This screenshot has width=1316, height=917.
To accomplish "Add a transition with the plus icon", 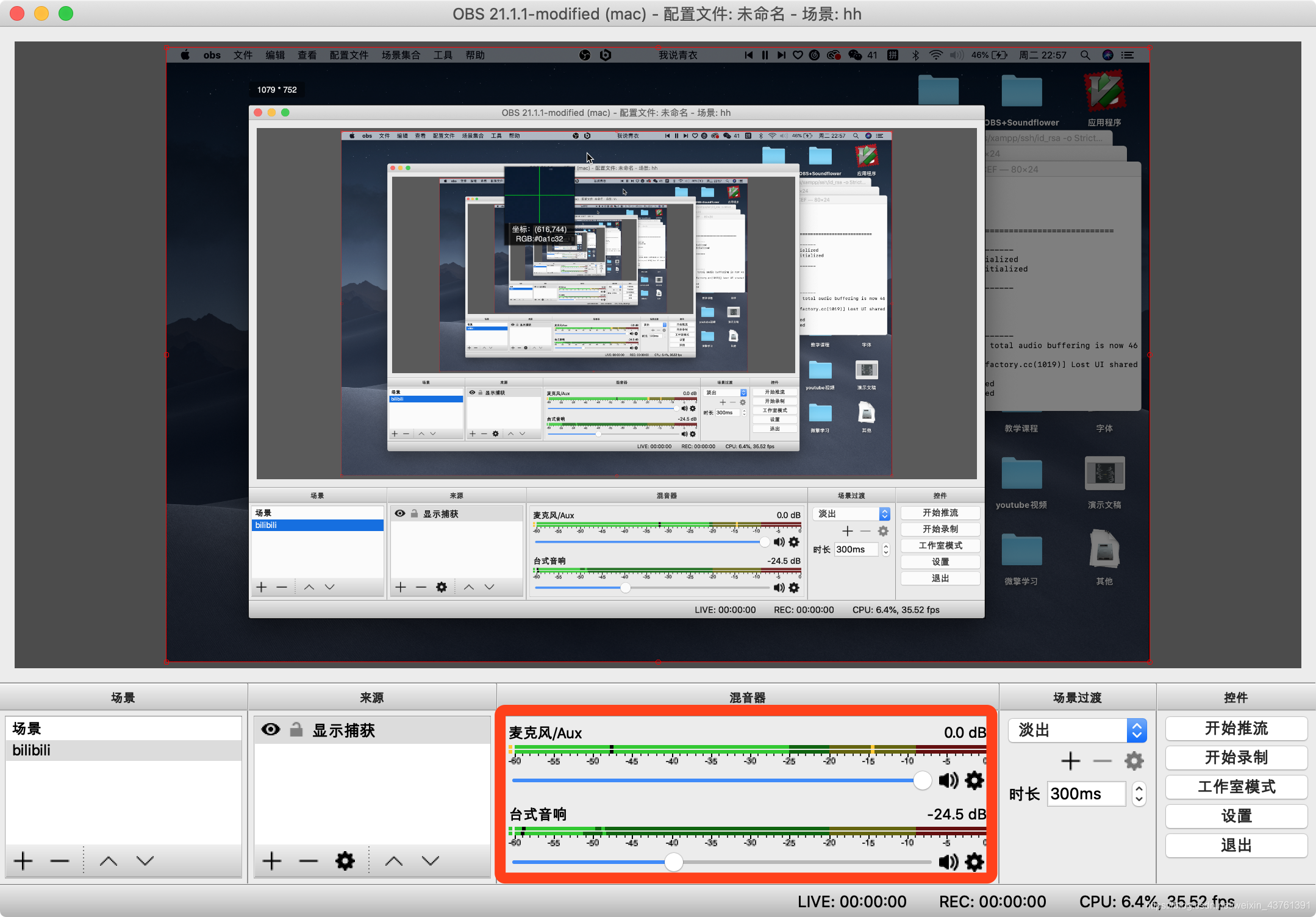I will coord(1070,760).
